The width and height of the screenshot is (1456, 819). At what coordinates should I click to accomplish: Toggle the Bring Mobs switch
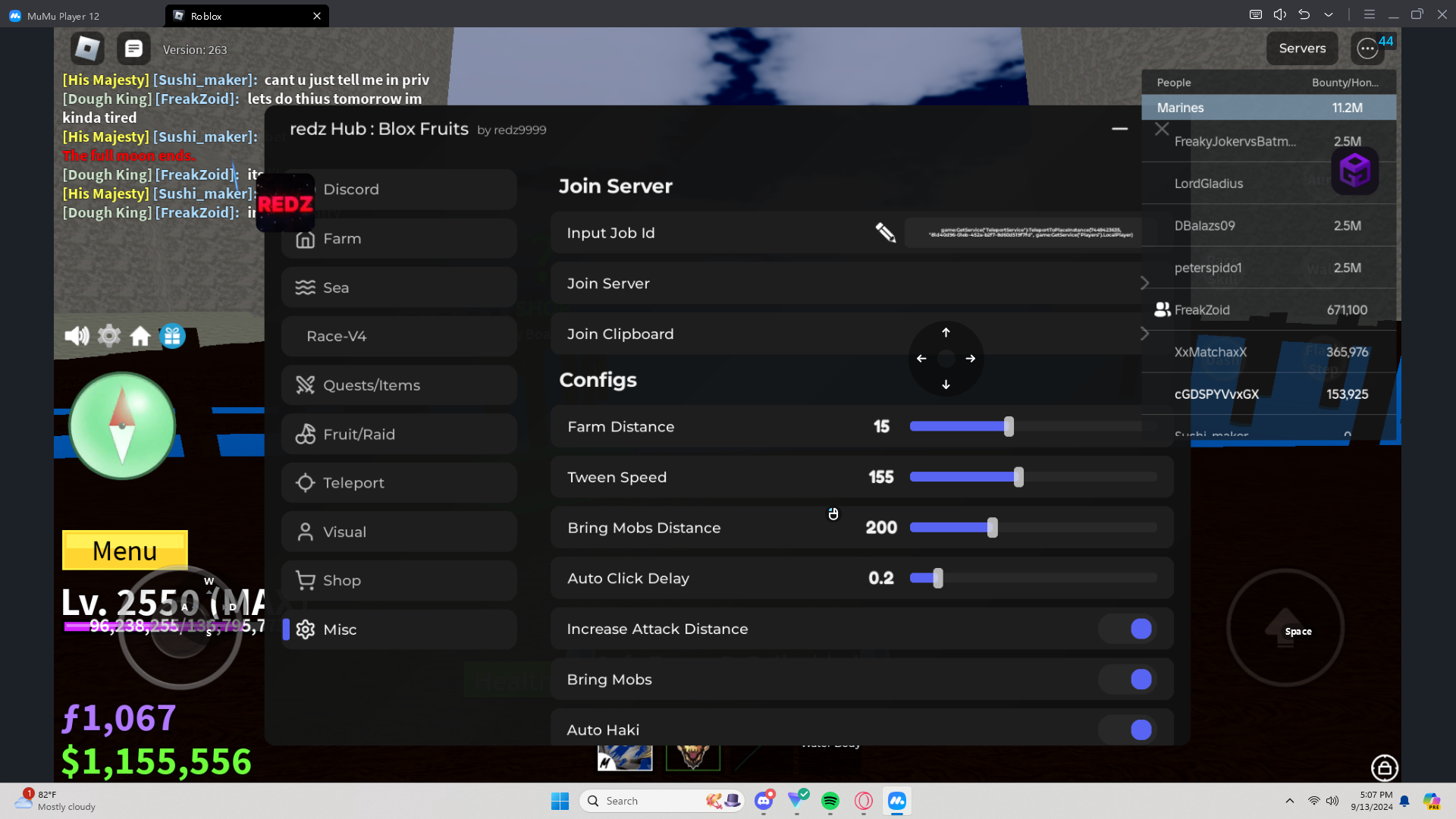[1127, 679]
